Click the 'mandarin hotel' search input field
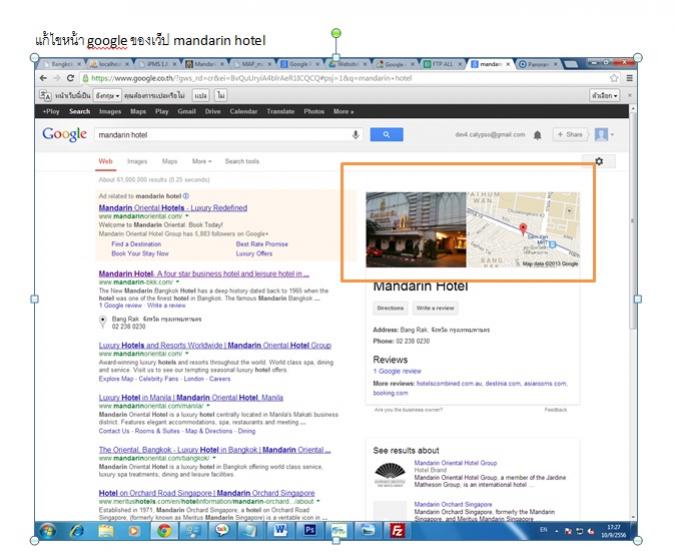Screen dimensions: 675x560 (222, 135)
